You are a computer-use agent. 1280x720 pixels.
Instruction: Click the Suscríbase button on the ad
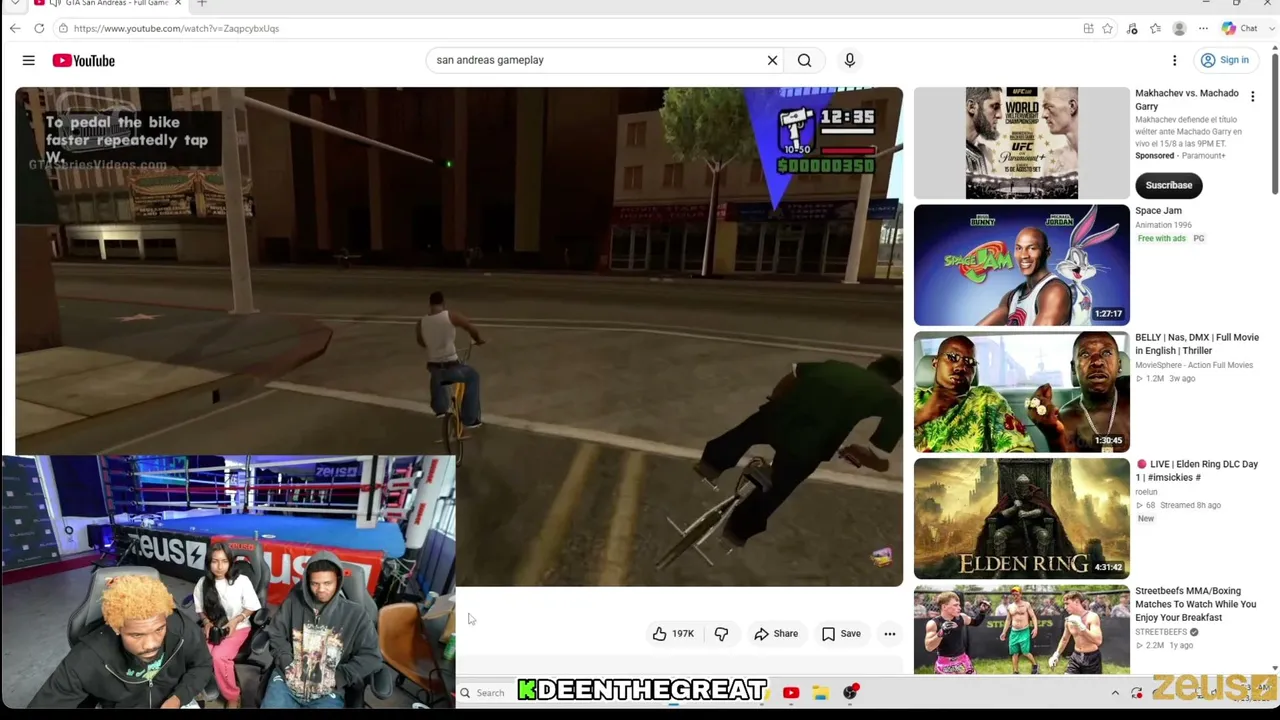pos(1168,185)
